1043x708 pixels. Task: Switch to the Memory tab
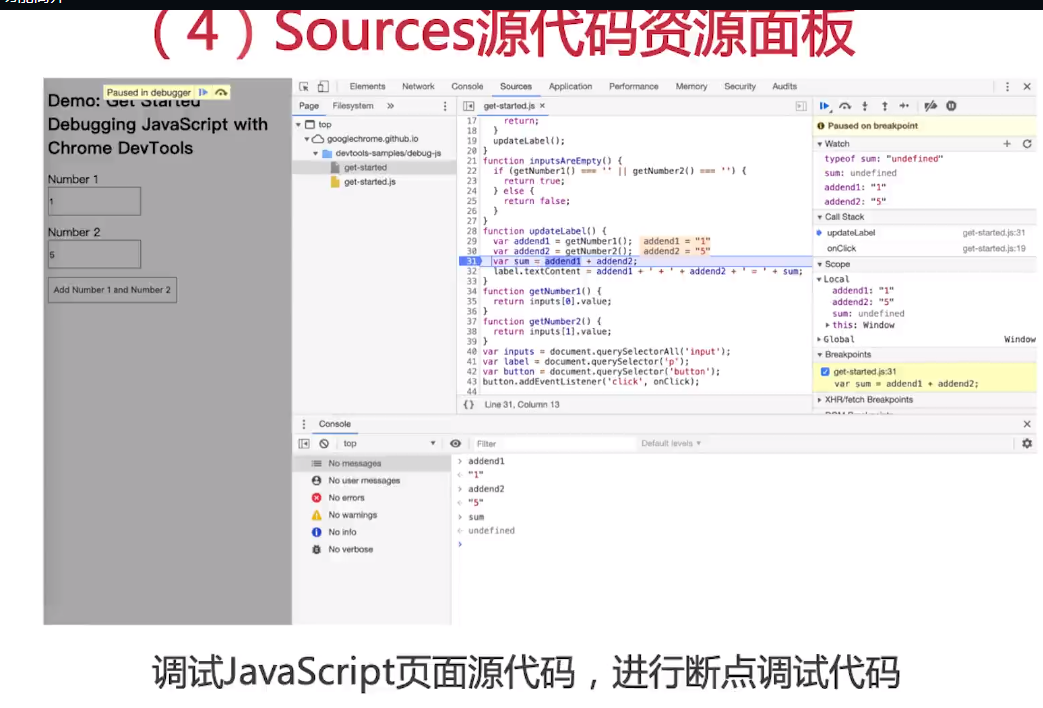[691, 87]
